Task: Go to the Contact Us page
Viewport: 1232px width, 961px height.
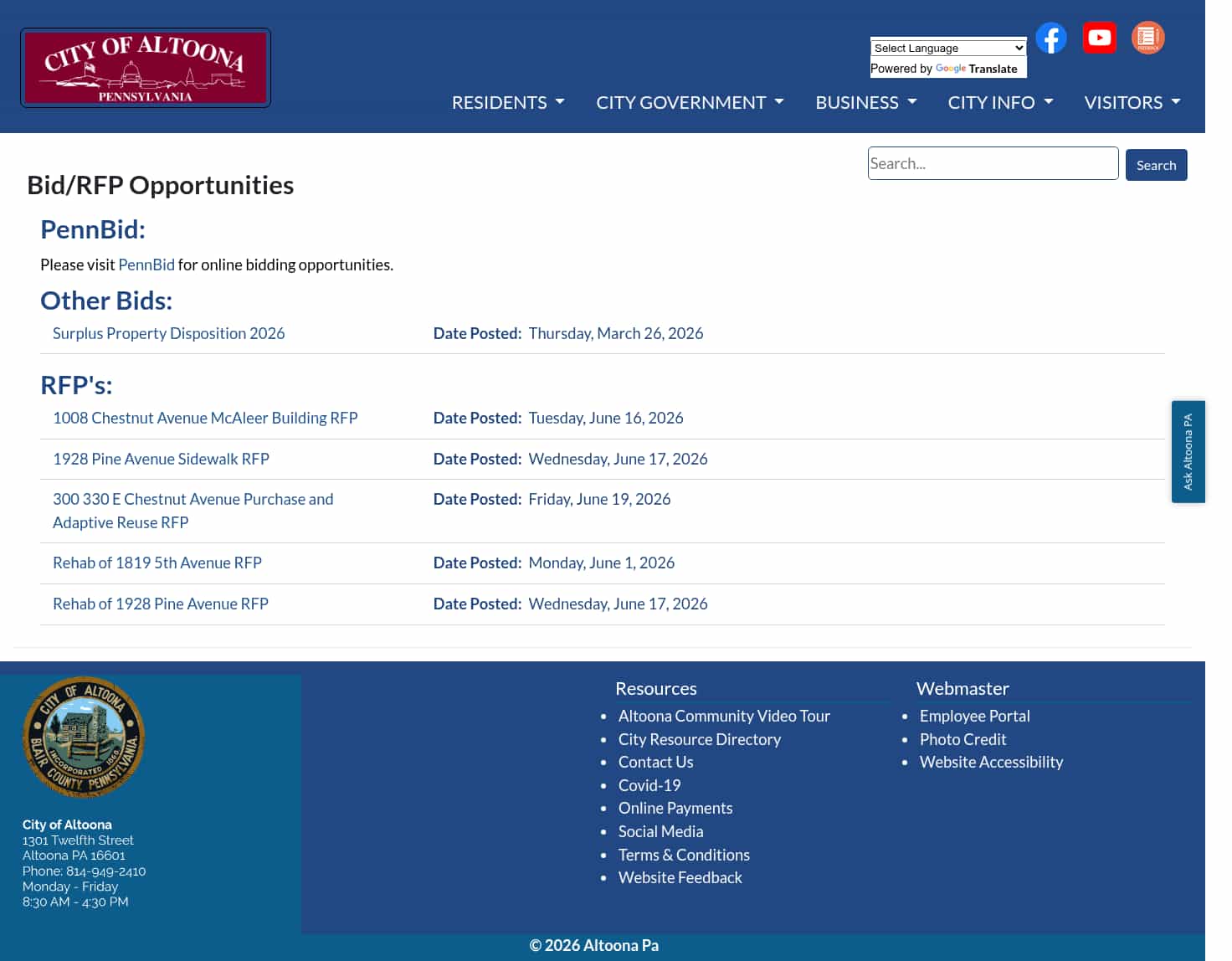Action: point(656,762)
